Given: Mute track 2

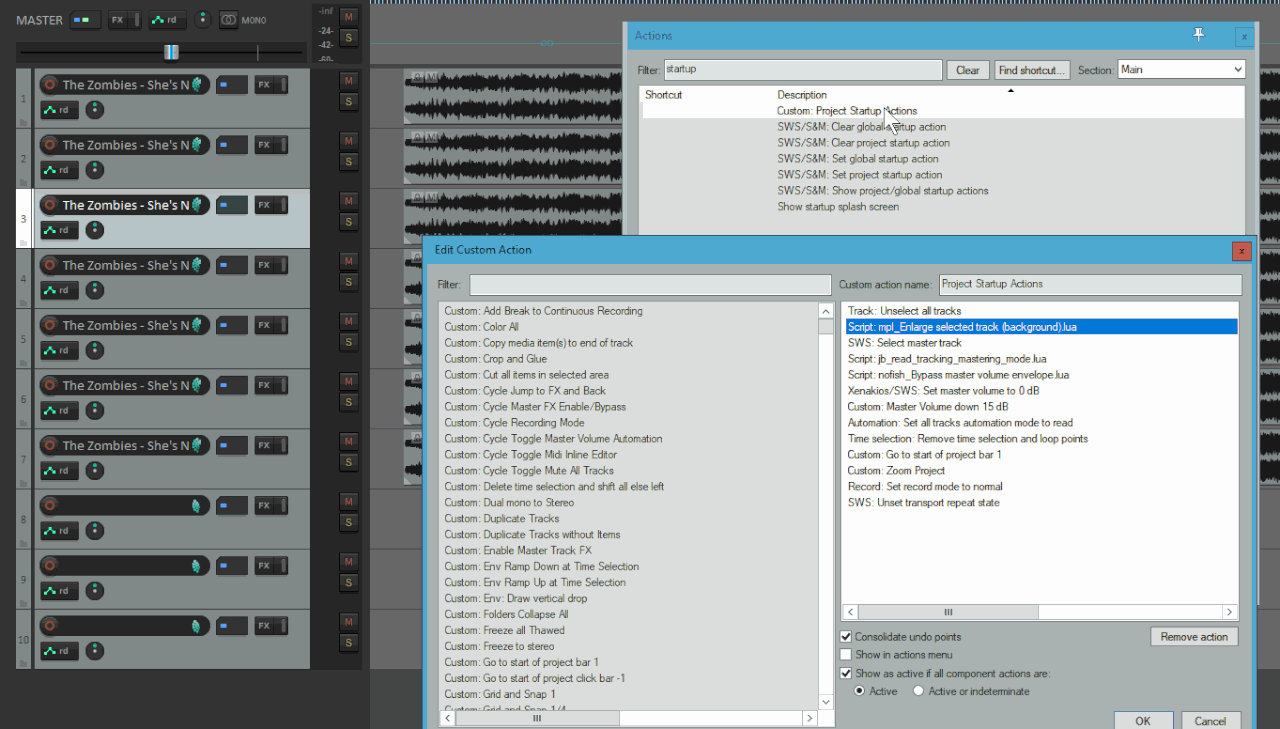Looking at the screenshot, I should 348,140.
